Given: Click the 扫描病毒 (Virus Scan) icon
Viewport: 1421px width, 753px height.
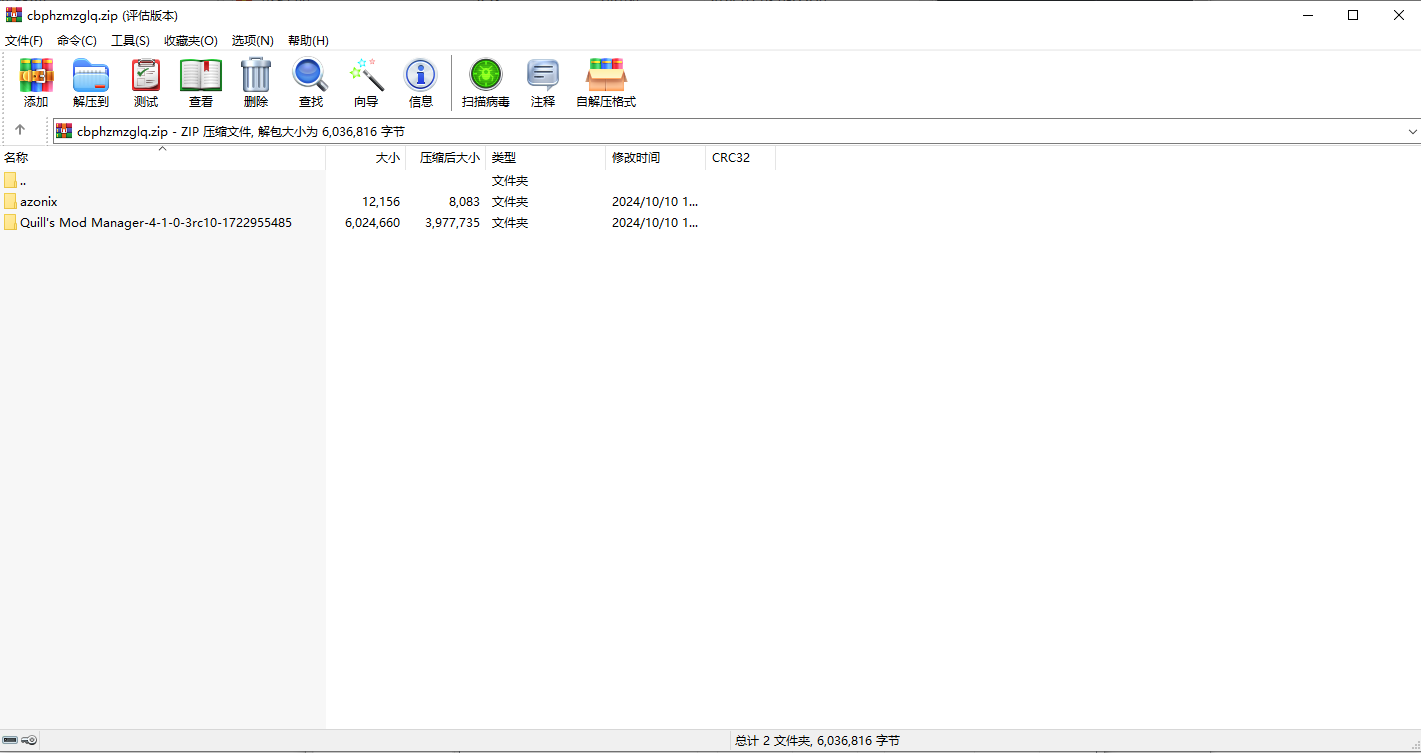Looking at the screenshot, I should click(486, 76).
